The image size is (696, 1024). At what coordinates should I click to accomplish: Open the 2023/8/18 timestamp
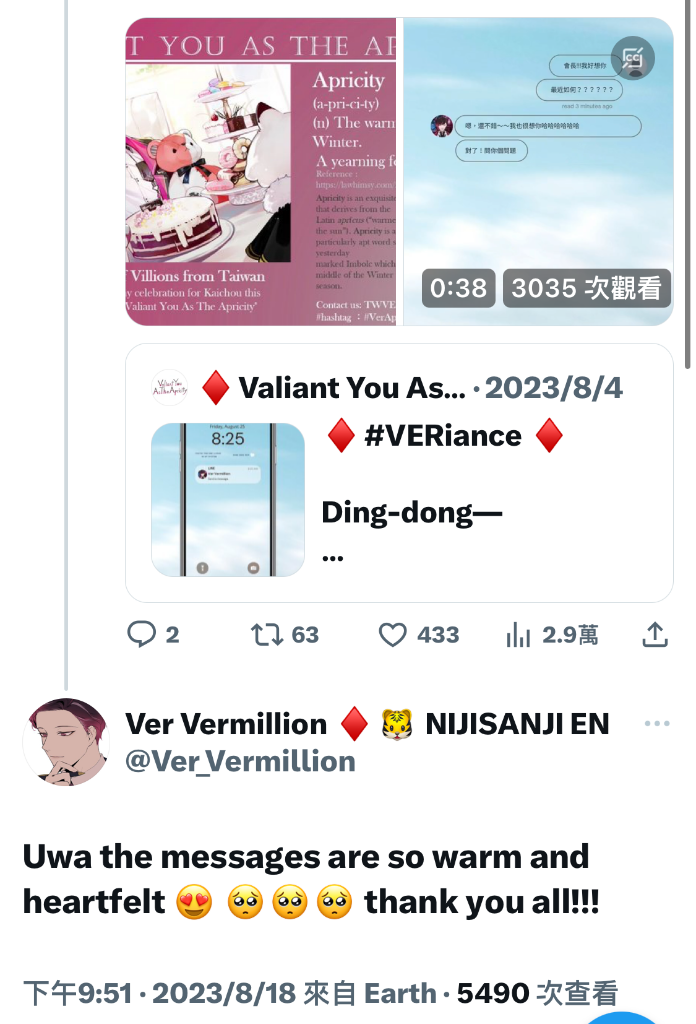pyautogui.click(x=224, y=993)
